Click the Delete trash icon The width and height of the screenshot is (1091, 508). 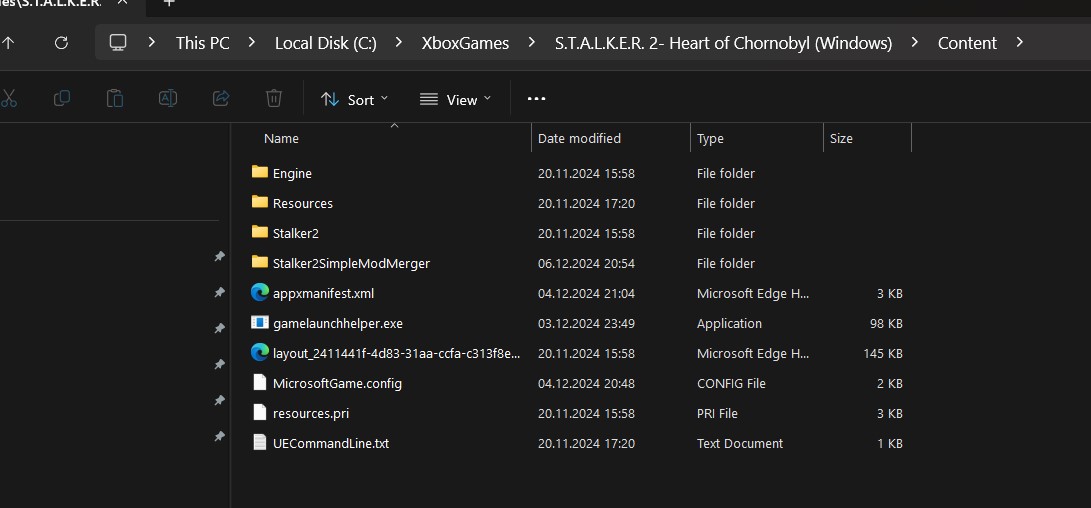click(x=274, y=99)
